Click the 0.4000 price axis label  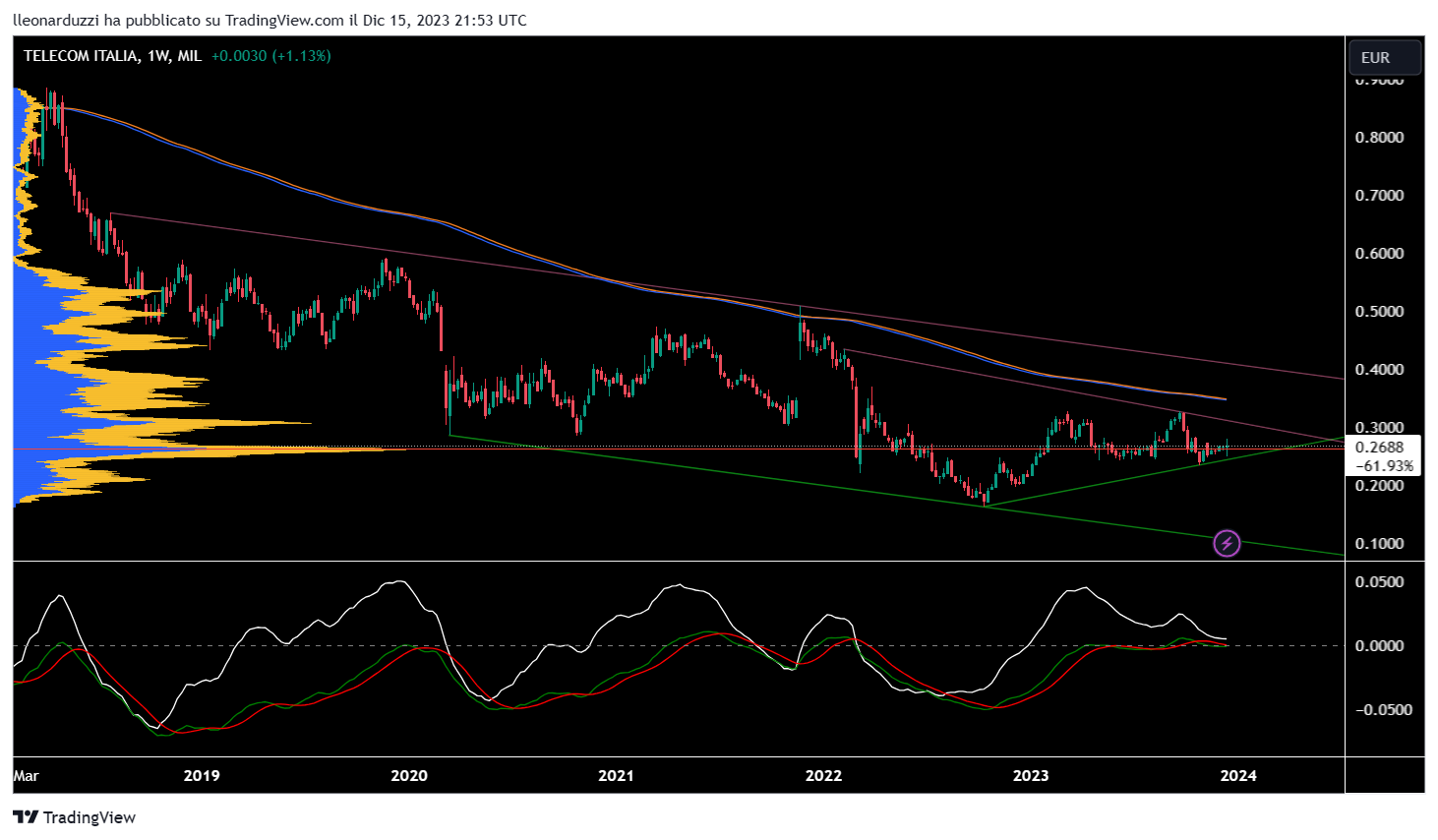tap(1380, 370)
